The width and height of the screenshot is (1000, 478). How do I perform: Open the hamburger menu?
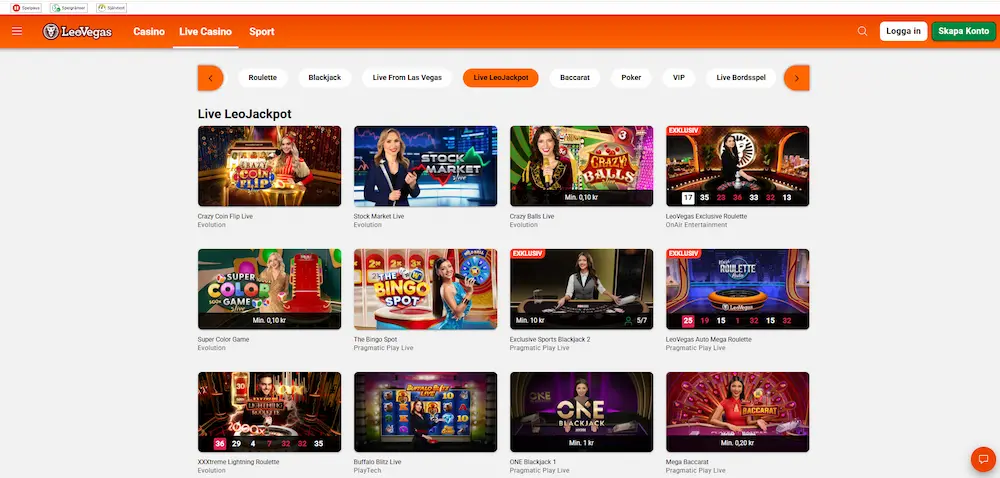(x=17, y=31)
